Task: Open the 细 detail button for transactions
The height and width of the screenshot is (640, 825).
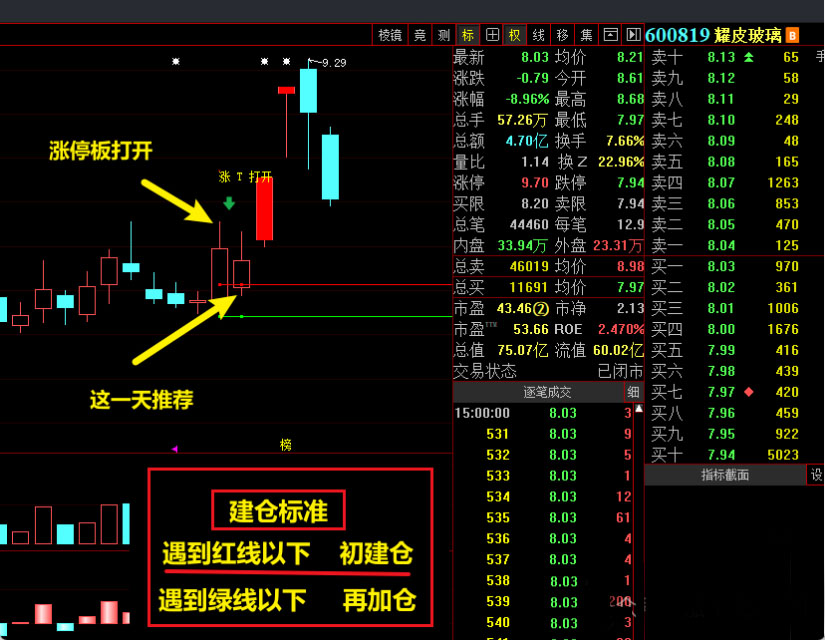Action: pyautogui.click(x=633, y=393)
